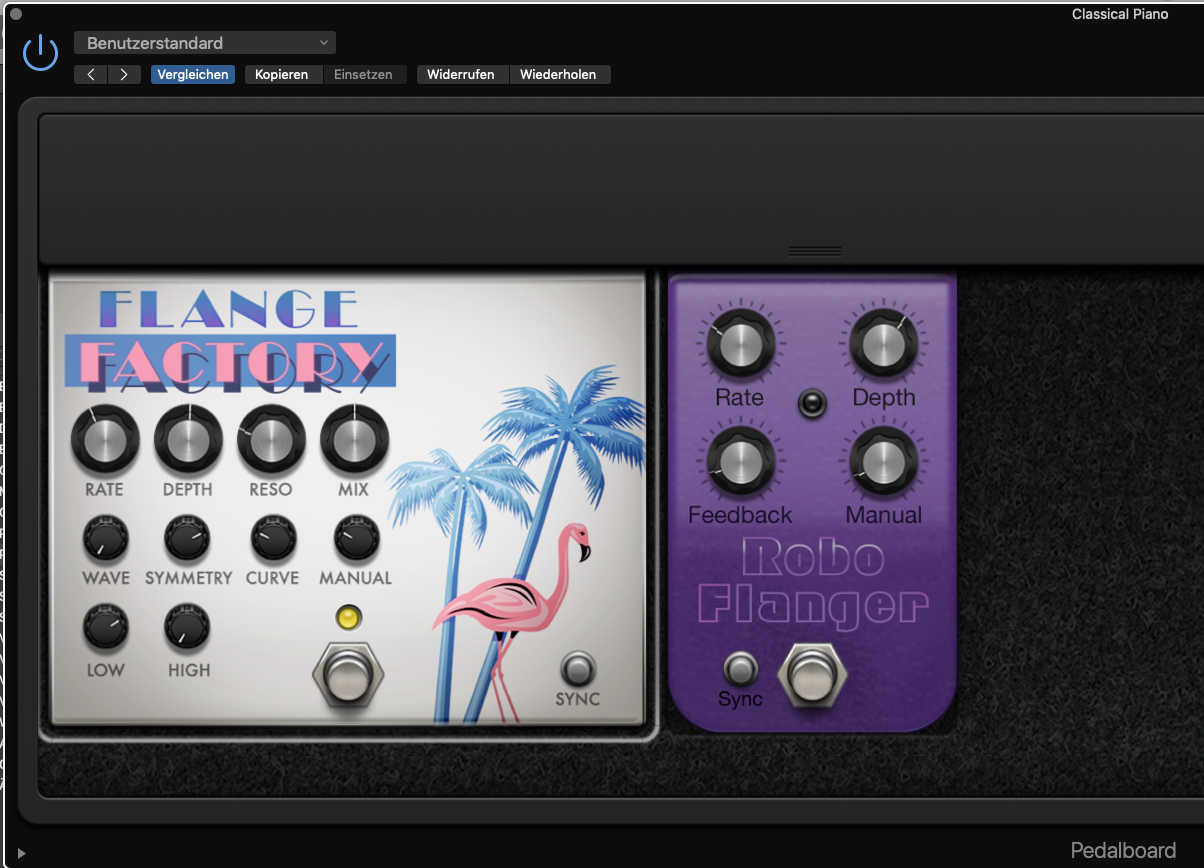Toggle the plug-in power button
The width and height of the screenshot is (1204, 868).
pos(40,52)
